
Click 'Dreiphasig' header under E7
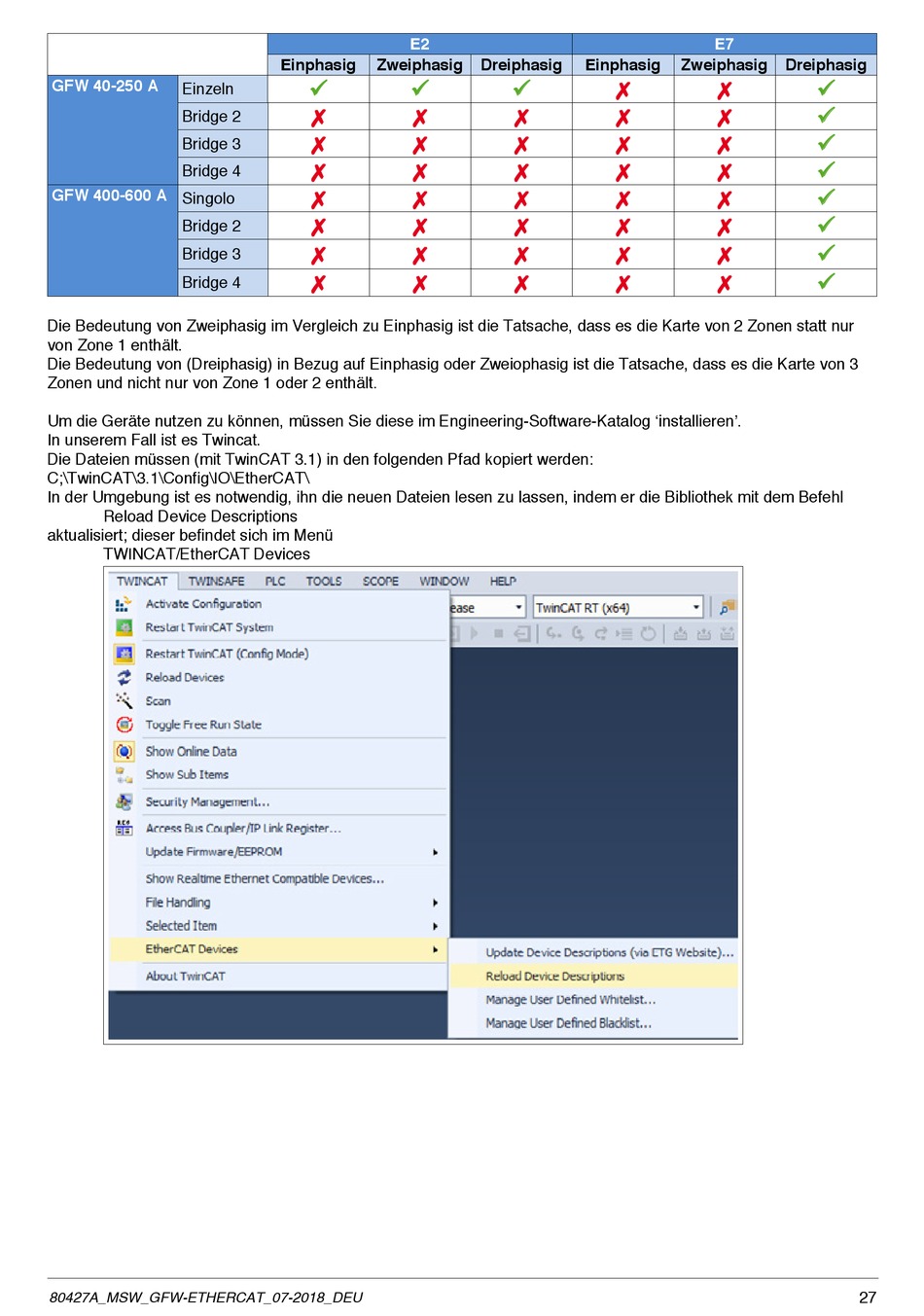(x=826, y=65)
